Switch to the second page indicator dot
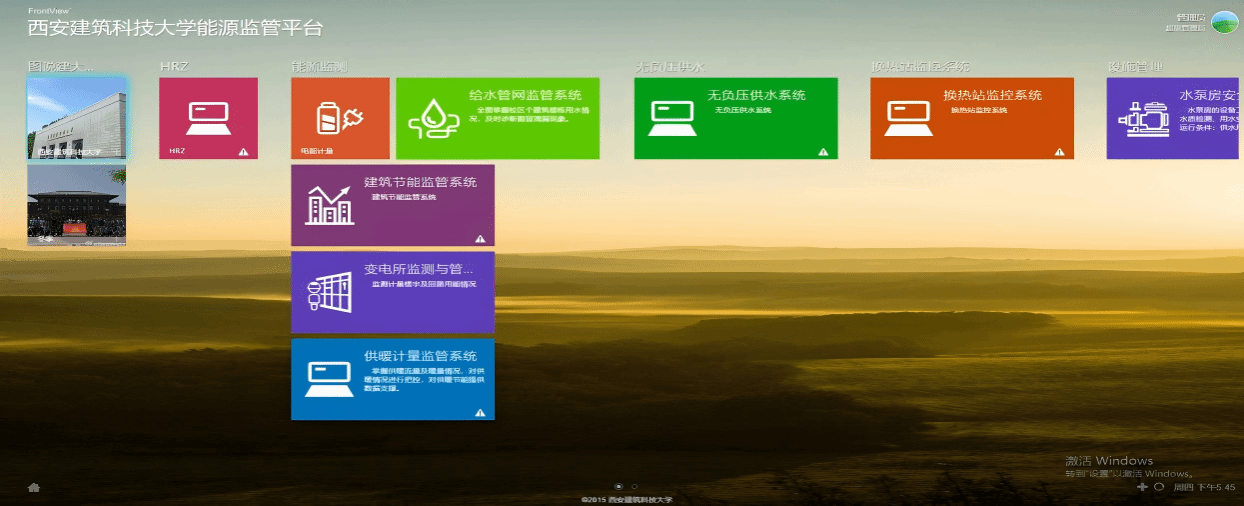This screenshot has width=1244, height=506. 634,487
